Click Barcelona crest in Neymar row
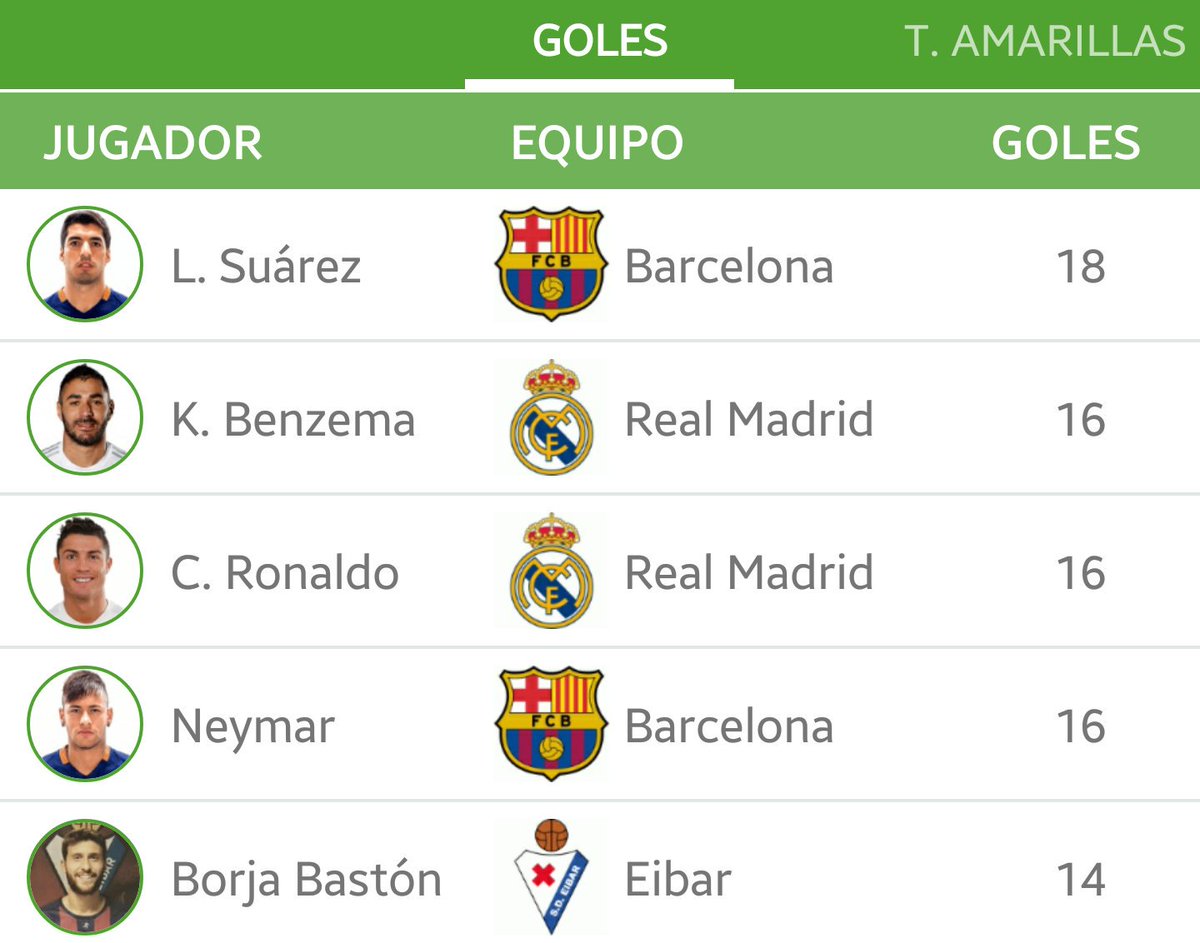The image size is (1200, 943). coord(550,724)
